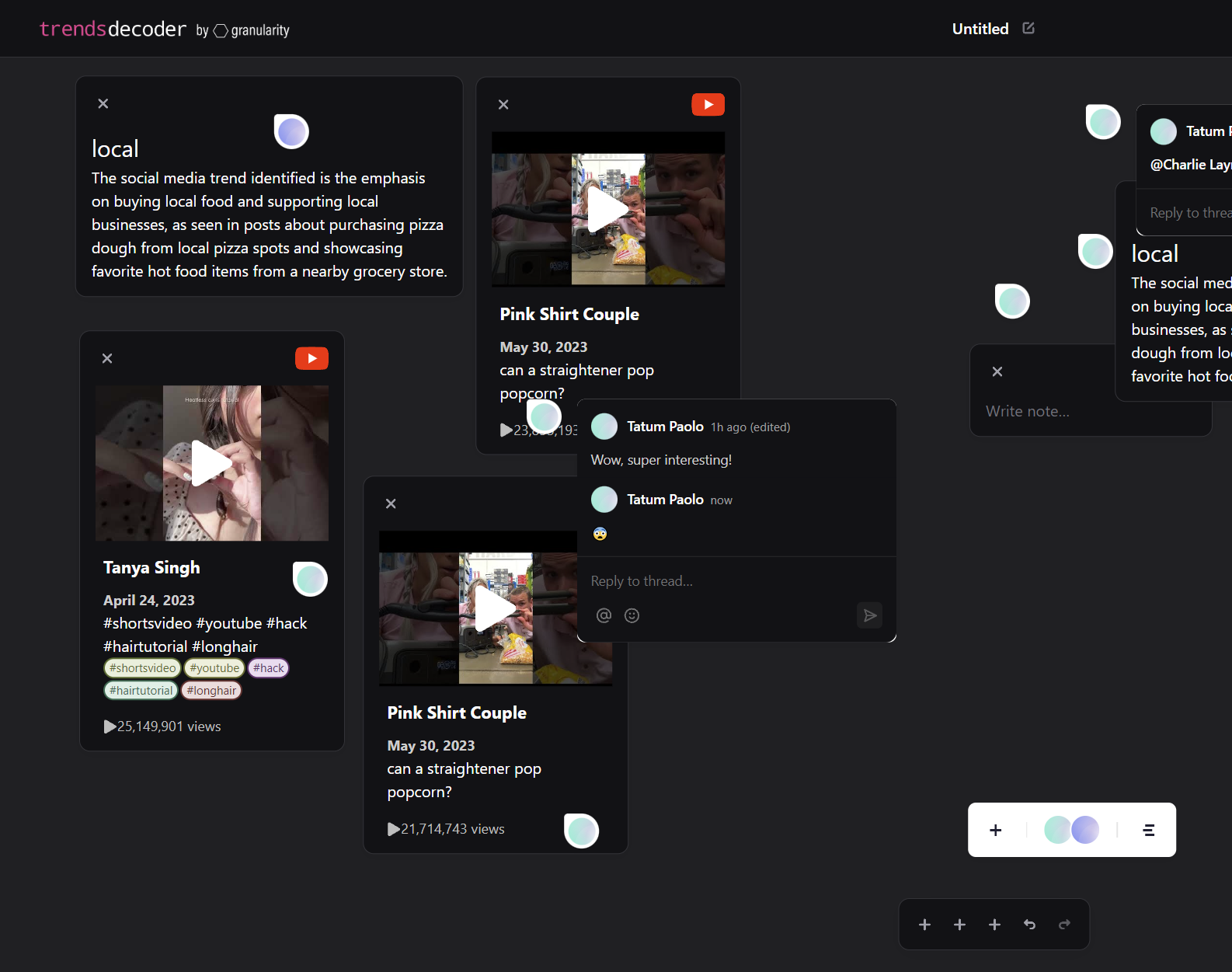
Task: Send the thread reply
Action: pos(870,615)
